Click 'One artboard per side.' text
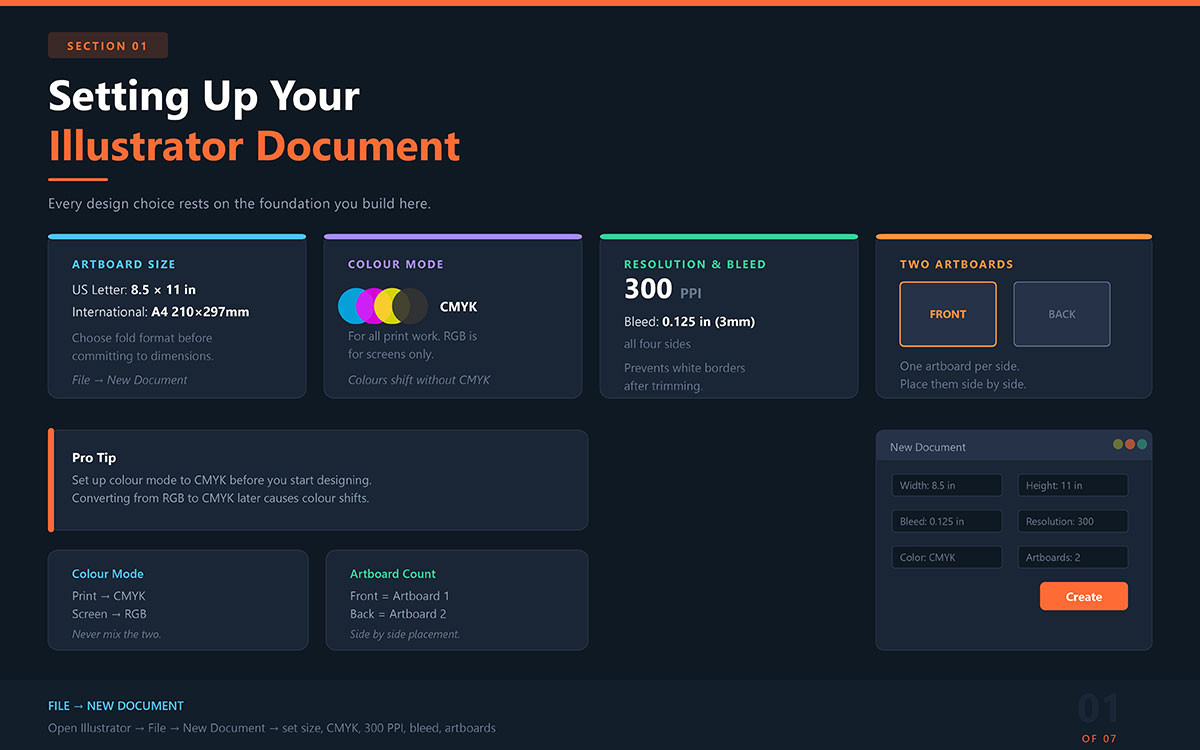Image resolution: width=1200 pixels, height=750 pixels. coord(960,366)
